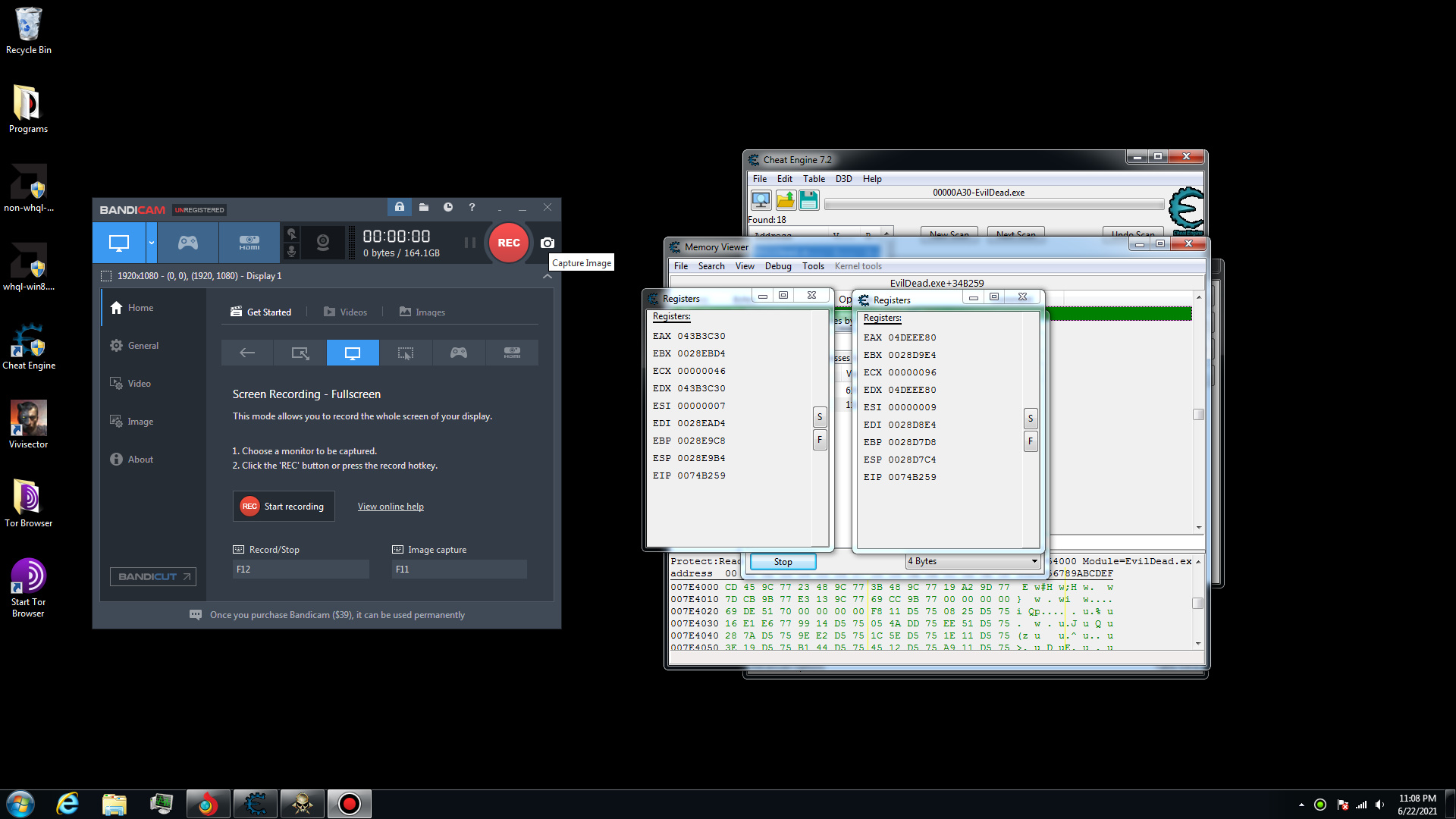Click the View online help link
Screen dimensions: 1456x819
pos(391,507)
